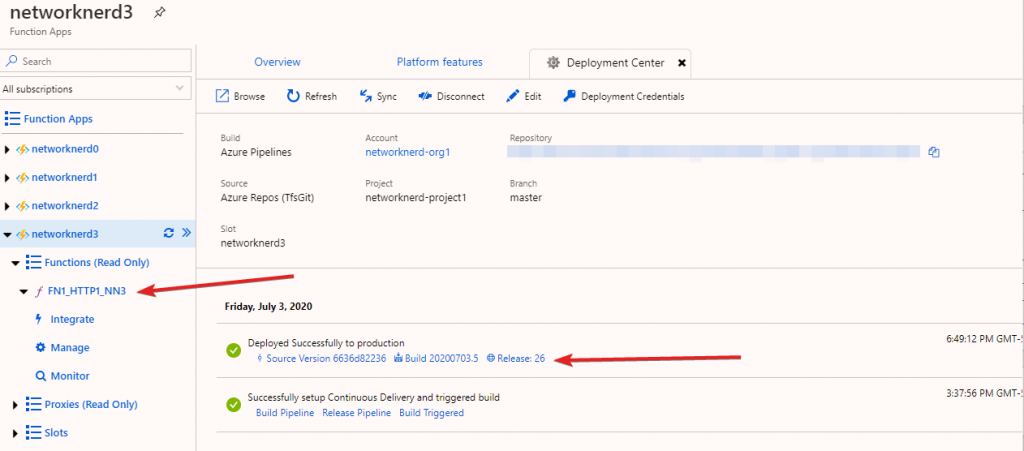Open the Release Pipeline link
The height and width of the screenshot is (451, 1024).
point(357,412)
